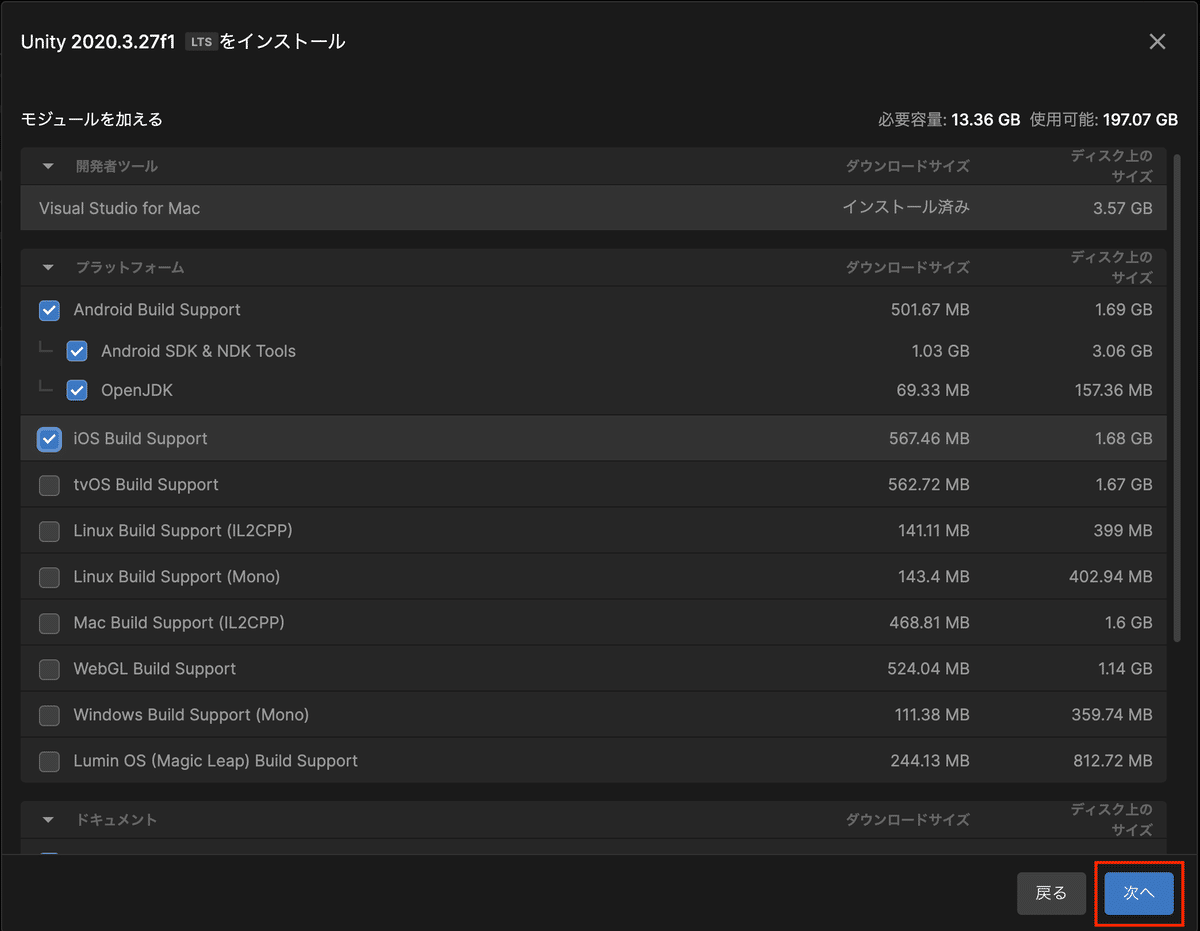Collapse the 開発者ツール section
The width and height of the screenshot is (1200, 931).
click(48, 166)
